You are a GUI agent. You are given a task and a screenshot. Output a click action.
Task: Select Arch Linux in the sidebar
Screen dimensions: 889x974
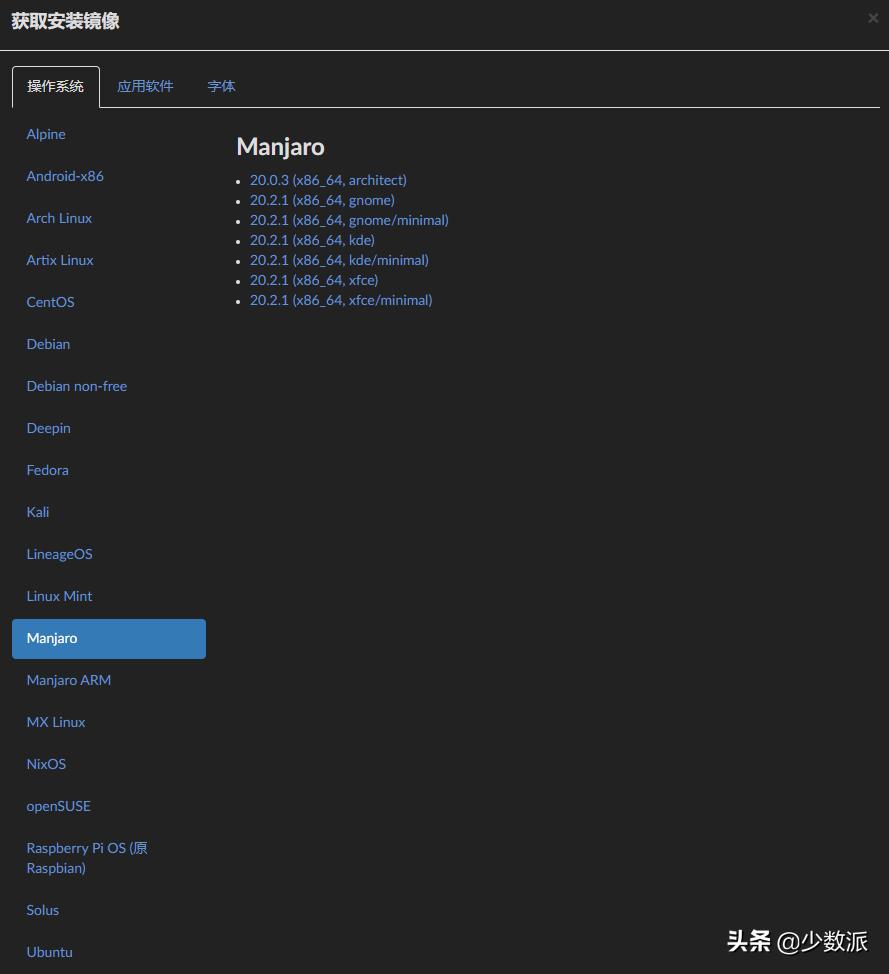tap(59, 218)
